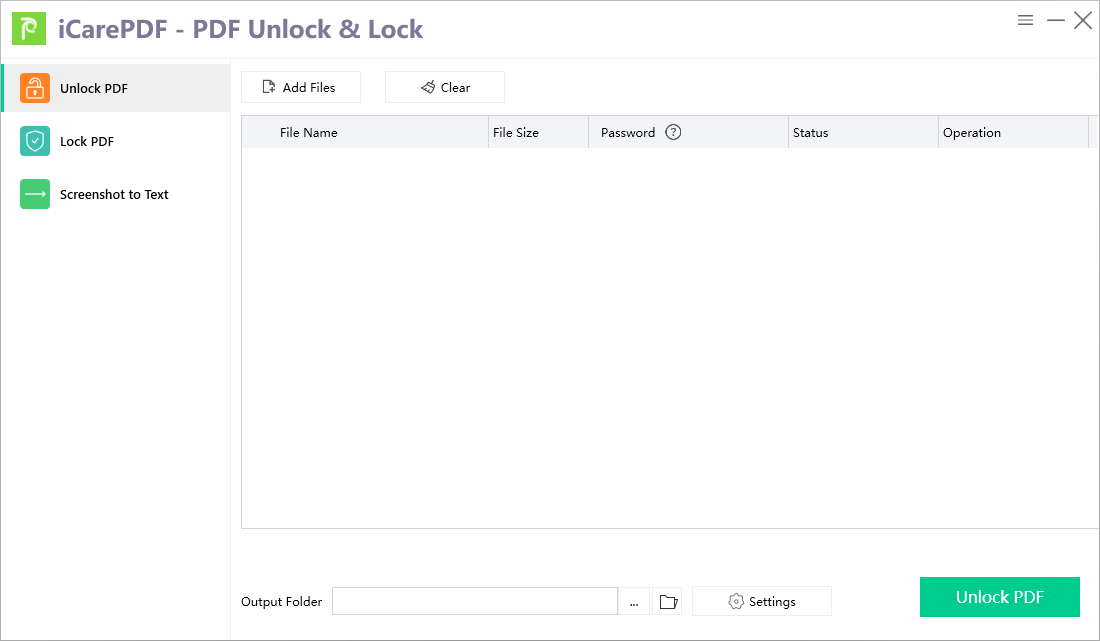
Task: Select the Unlock PDF padlock icon
Action: point(35,88)
